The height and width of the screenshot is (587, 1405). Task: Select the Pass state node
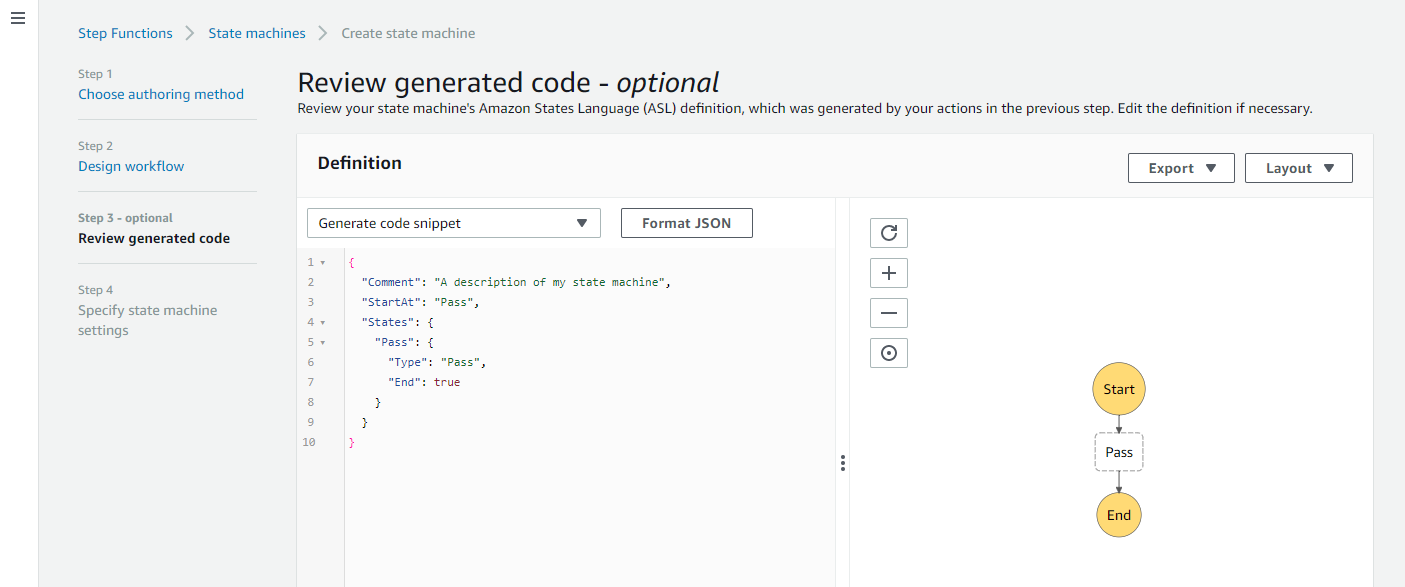[x=1119, y=452]
